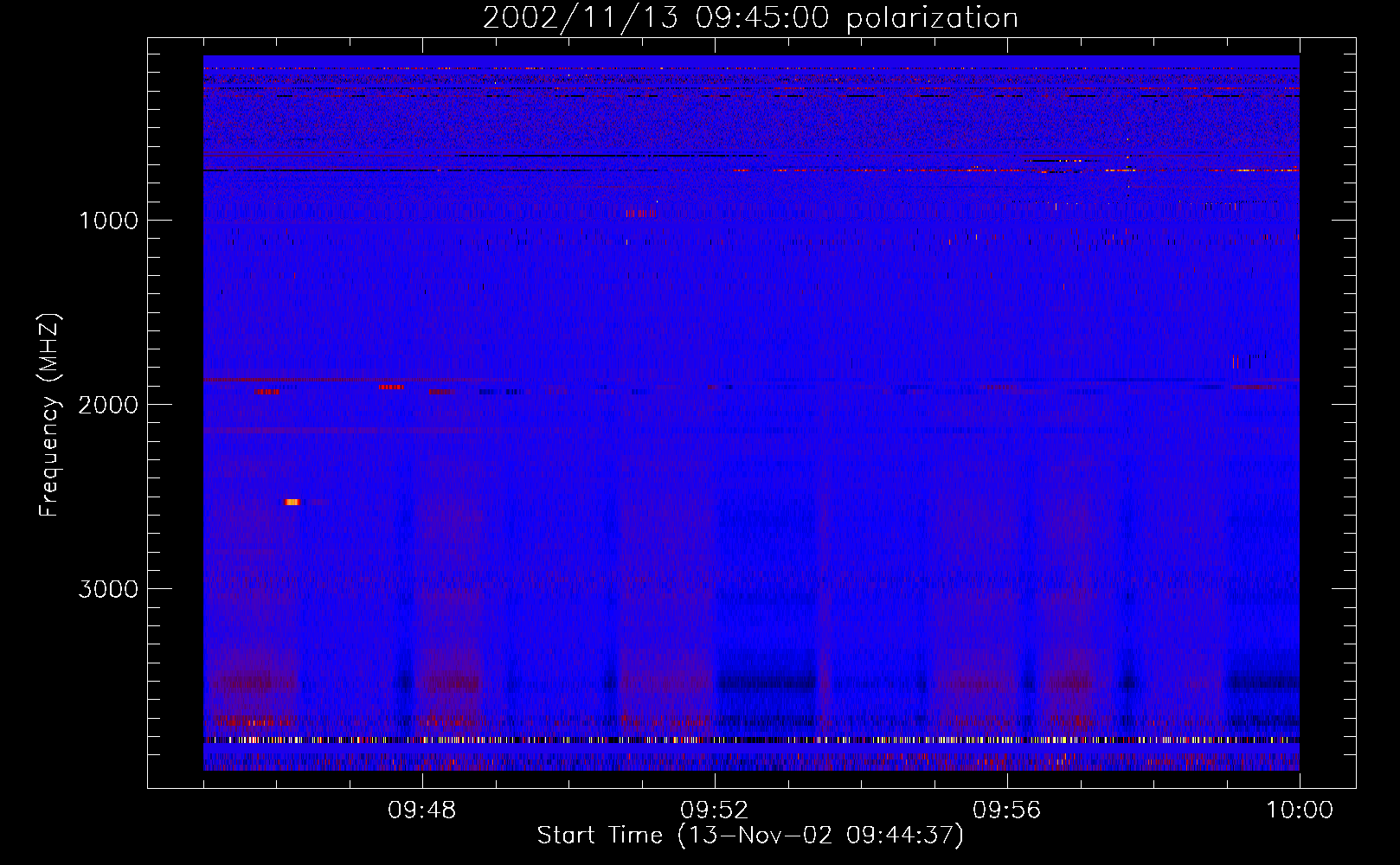This screenshot has height=865, width=1400.
Task: Click the '09:48' time axis label
Action: click(422, 811)
